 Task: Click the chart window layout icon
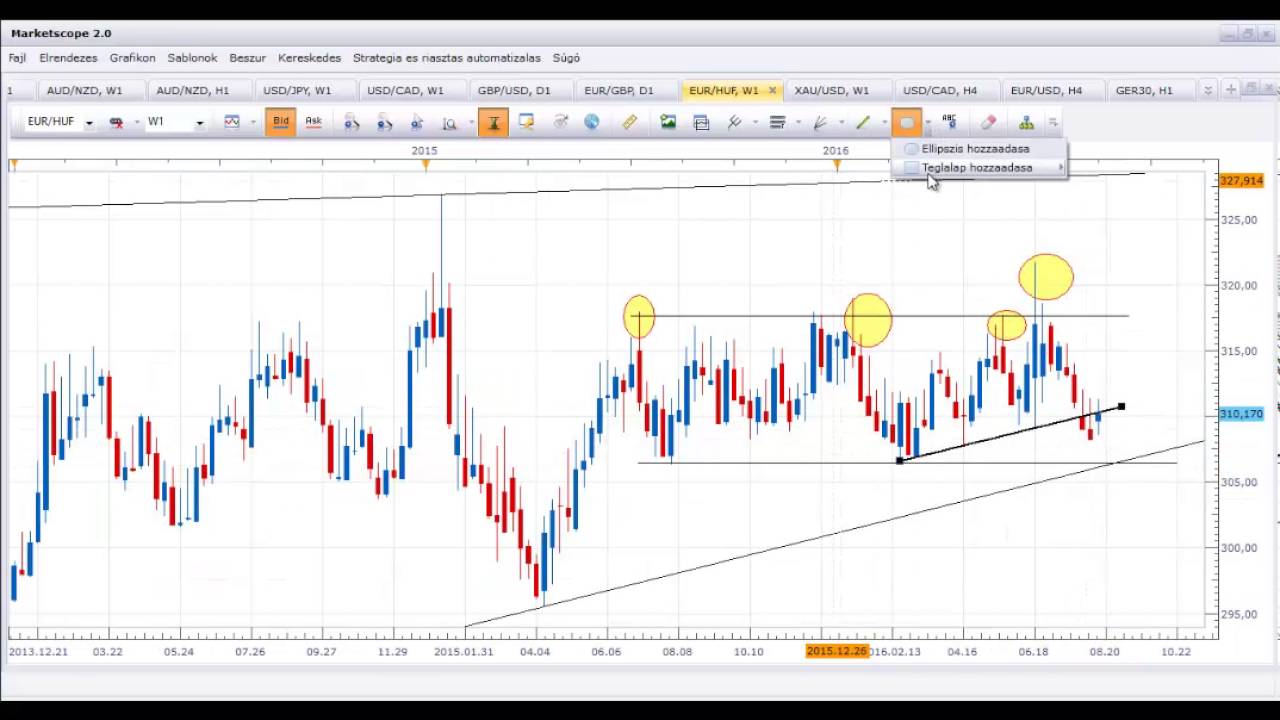(x=701, y=122)
